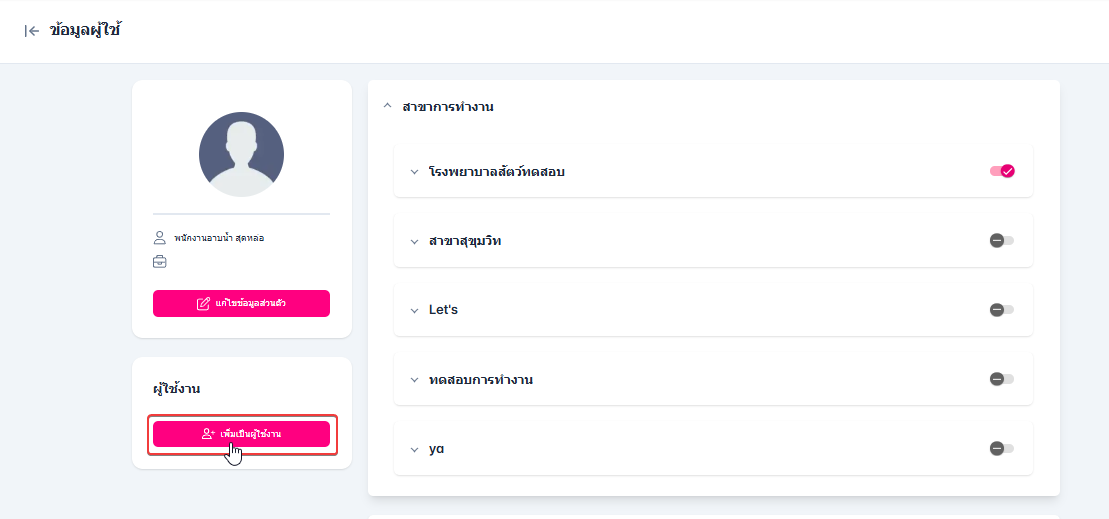Enable the Let's branch toggle

pyautogui.click(x=1001, y=310)
